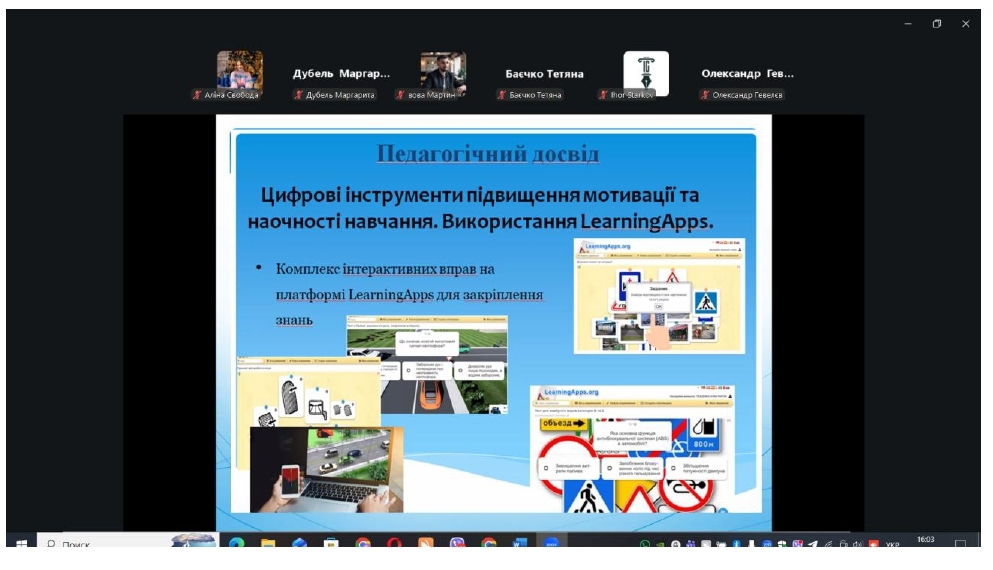This screenshot has width=993, height=570.
Task: Click the WhatsApp icon in system tray
Action: [x=644, y=544]
